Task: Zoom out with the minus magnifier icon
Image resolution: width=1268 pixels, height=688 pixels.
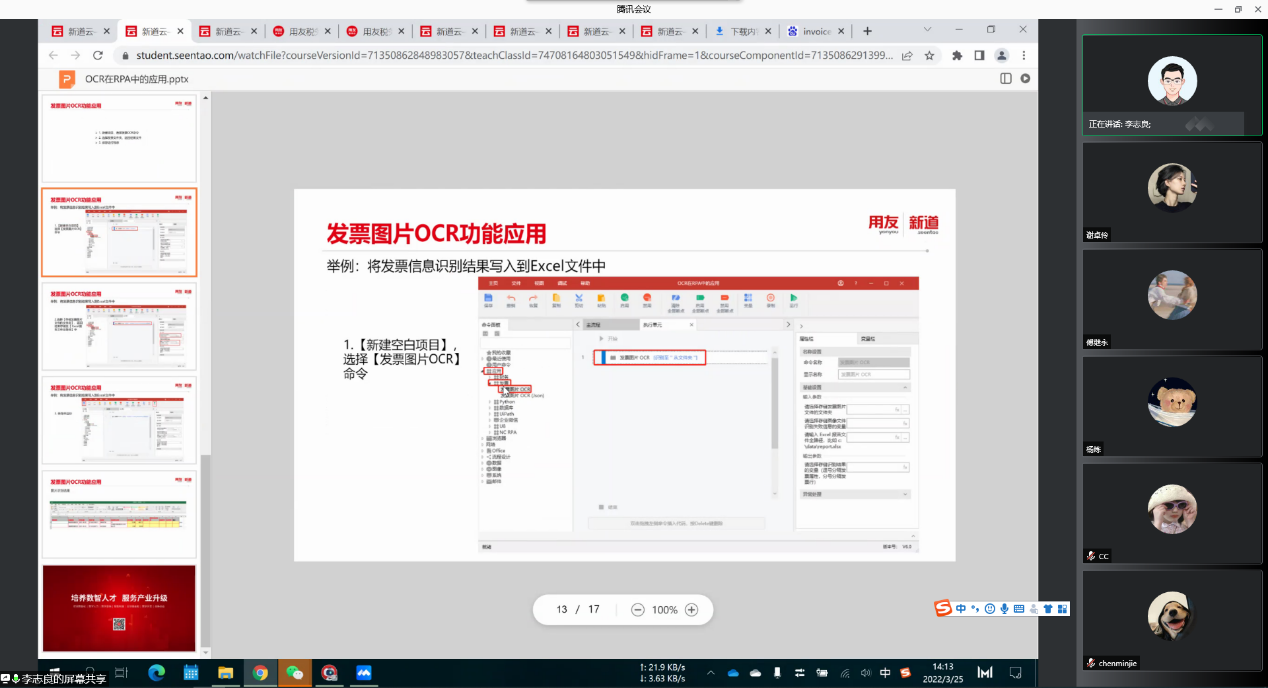Action: click(x=638, y=610)
